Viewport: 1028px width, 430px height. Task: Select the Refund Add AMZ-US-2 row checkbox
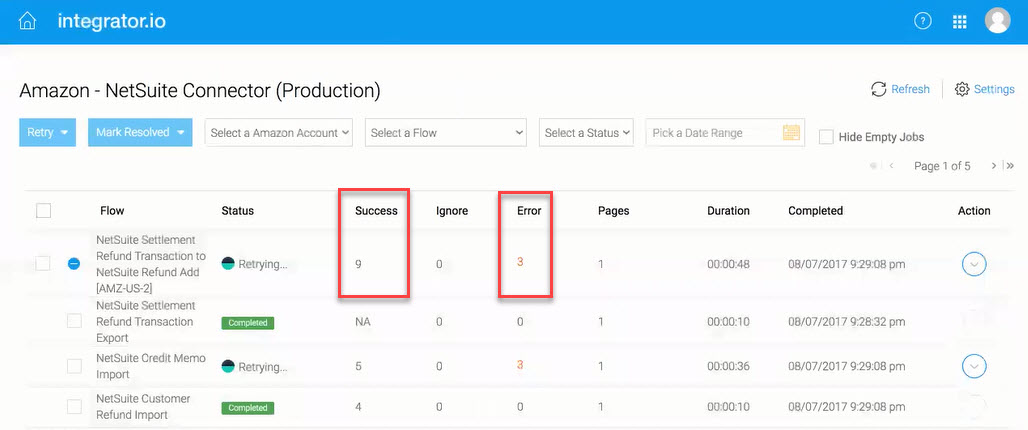pos(43,264)
